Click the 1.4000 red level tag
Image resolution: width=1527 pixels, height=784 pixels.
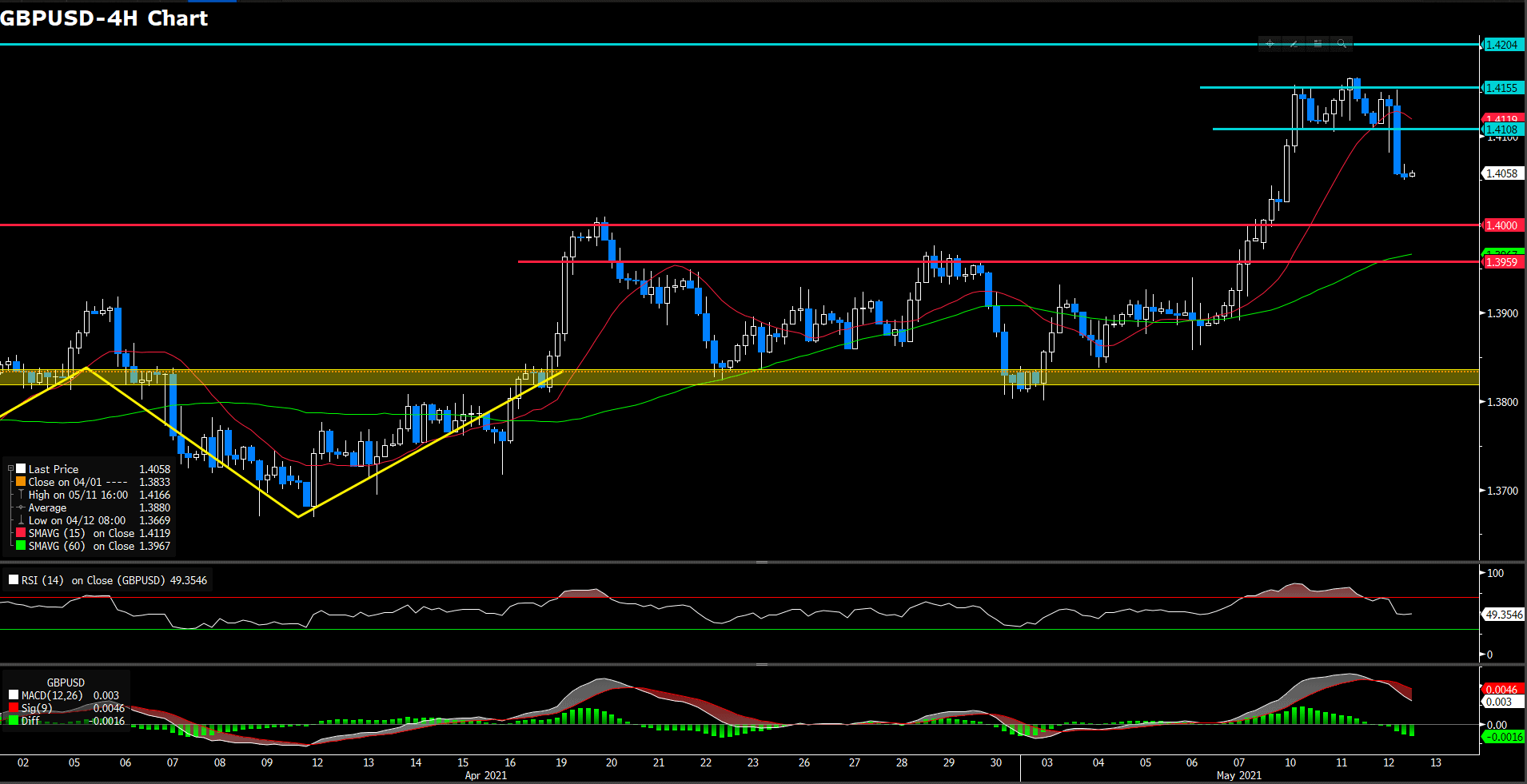(x=1502, y=225)
